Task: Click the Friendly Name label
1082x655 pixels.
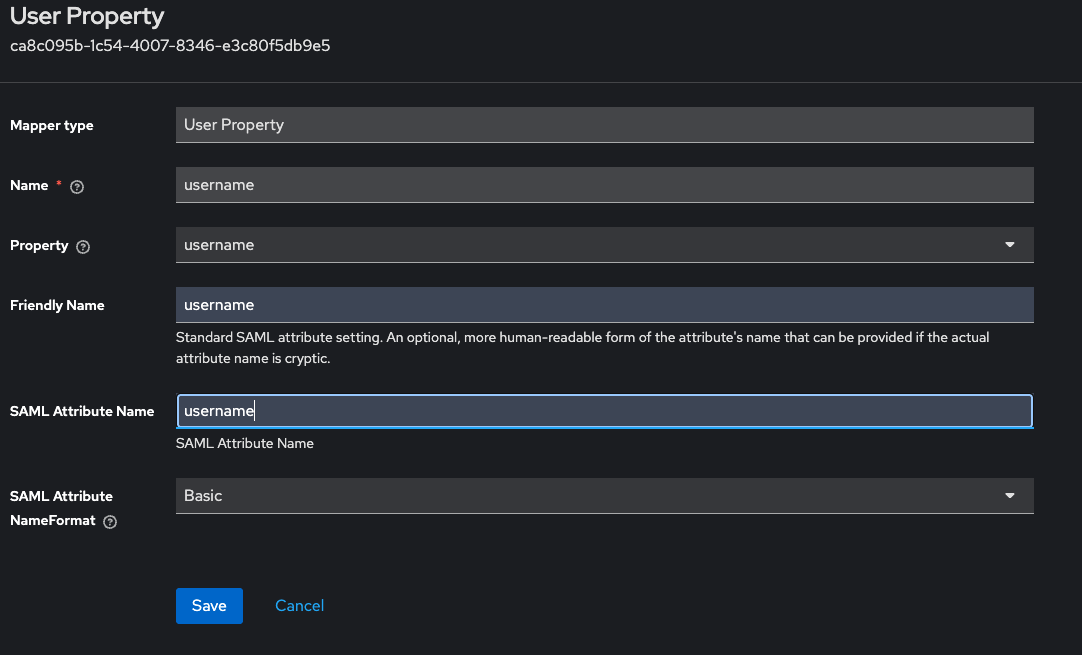Action: click(57, 306)
